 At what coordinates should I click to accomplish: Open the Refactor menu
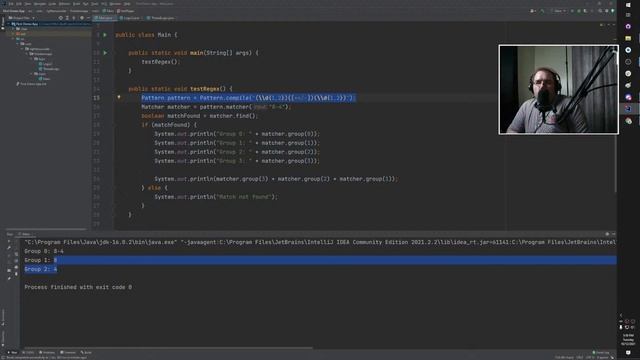coord(64,4)
